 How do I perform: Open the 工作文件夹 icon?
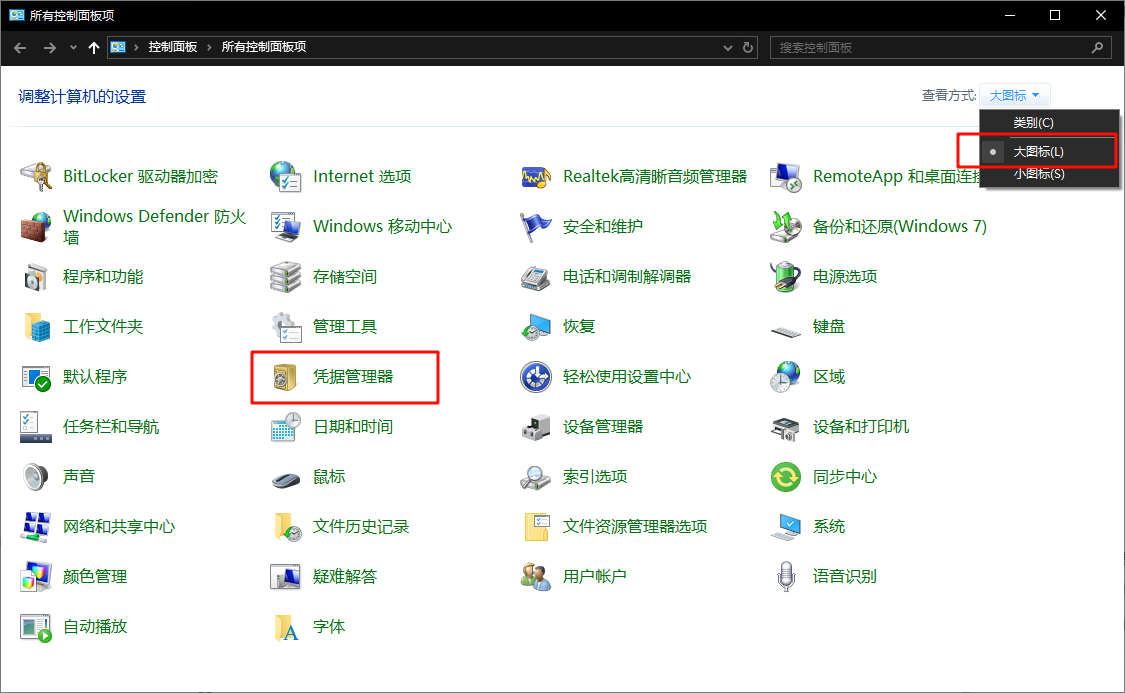click(x=36, y=327)
